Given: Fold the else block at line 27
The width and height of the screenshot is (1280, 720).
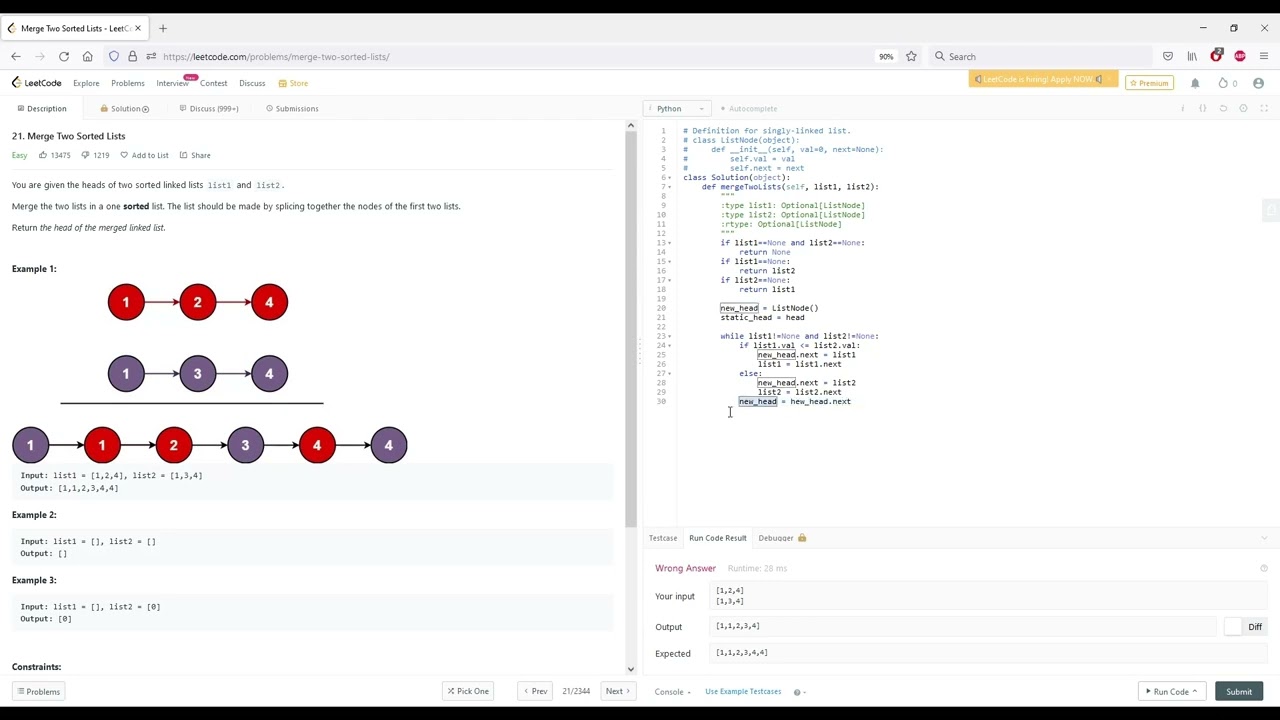Looking at the screenshot, I should point(670,373).
